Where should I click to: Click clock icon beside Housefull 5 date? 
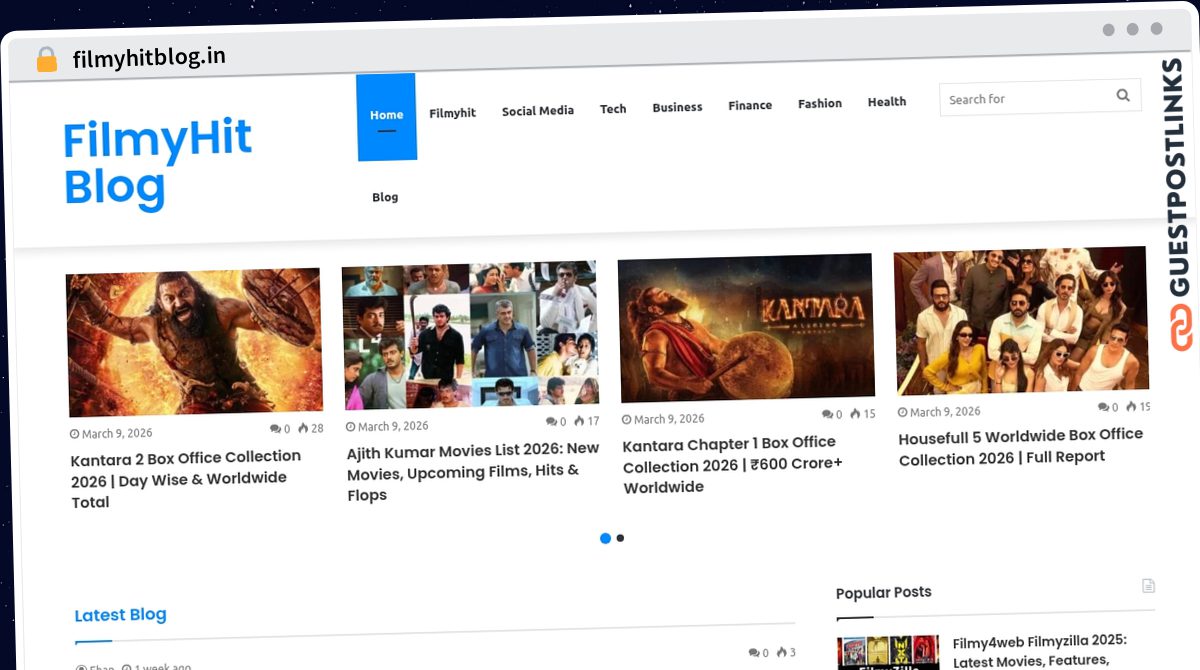(x=902, y=412)
